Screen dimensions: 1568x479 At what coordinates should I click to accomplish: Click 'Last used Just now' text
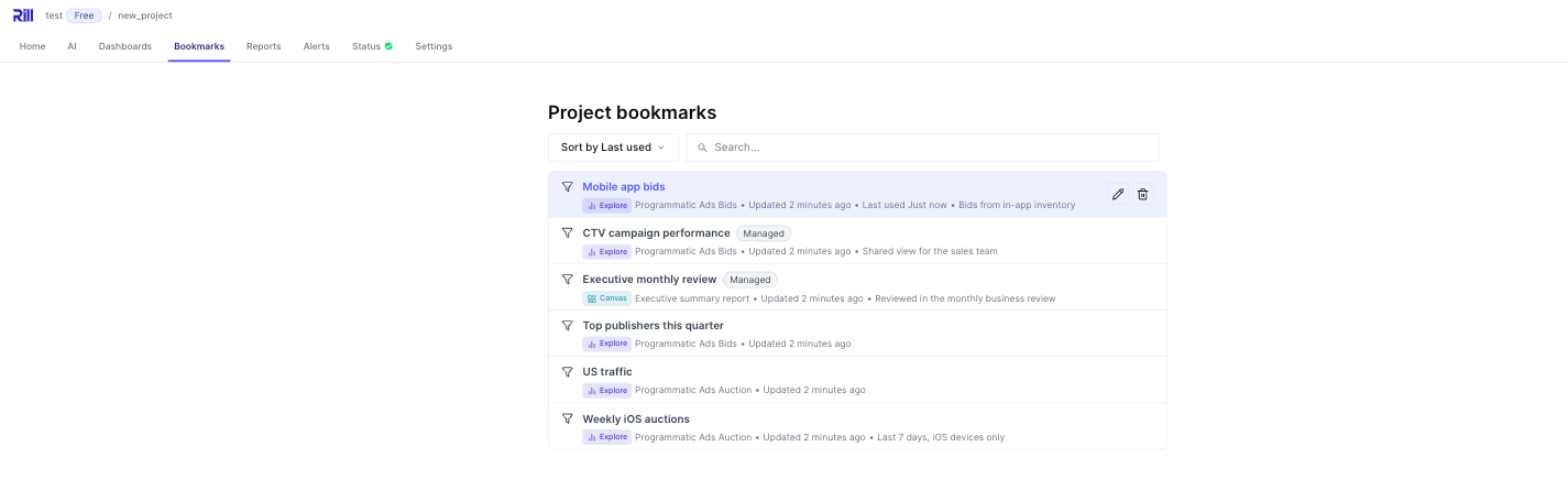point(904,205)
